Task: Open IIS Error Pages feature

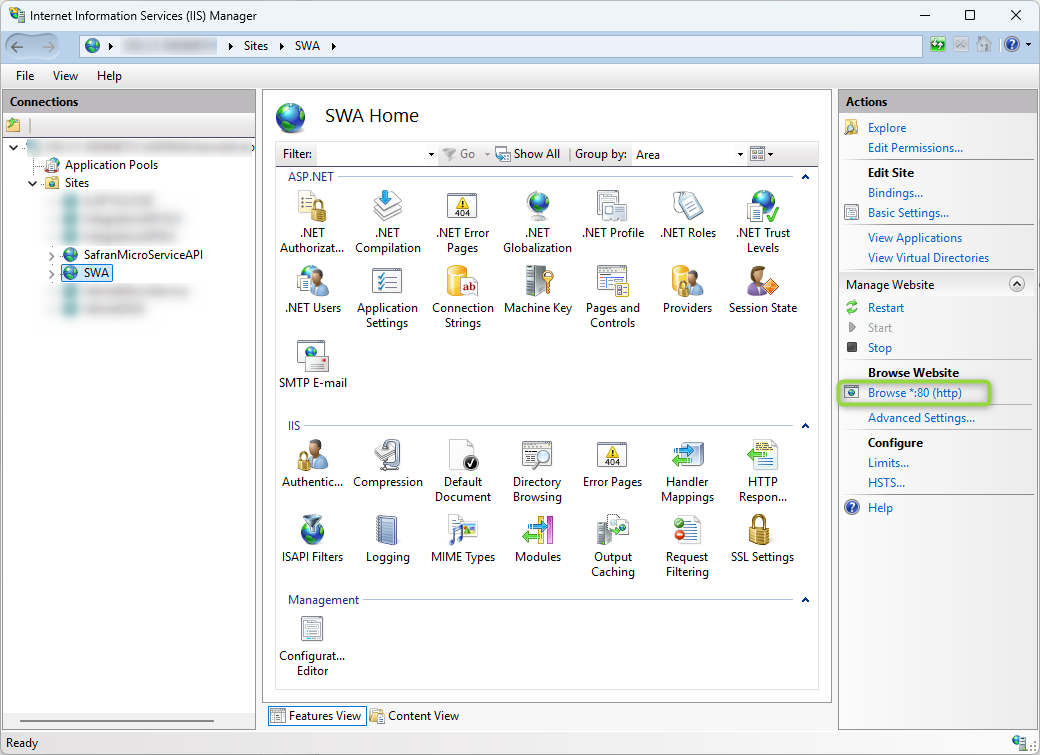Action: pos(612,464)
